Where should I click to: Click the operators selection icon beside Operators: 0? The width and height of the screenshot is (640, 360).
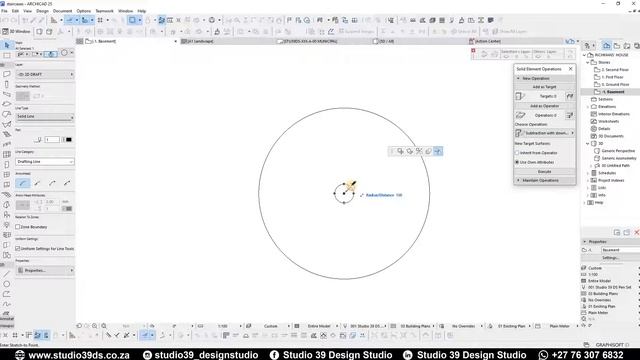click(x=570, y=116)
